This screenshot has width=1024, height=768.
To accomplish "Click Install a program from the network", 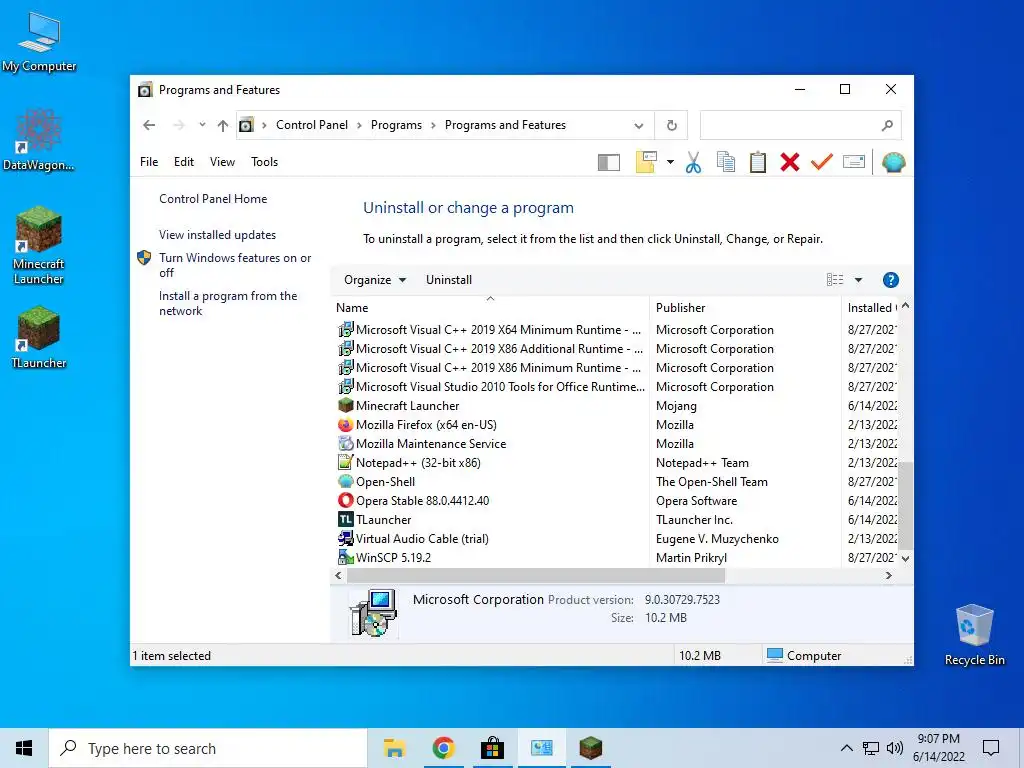I will pos(228,304).
